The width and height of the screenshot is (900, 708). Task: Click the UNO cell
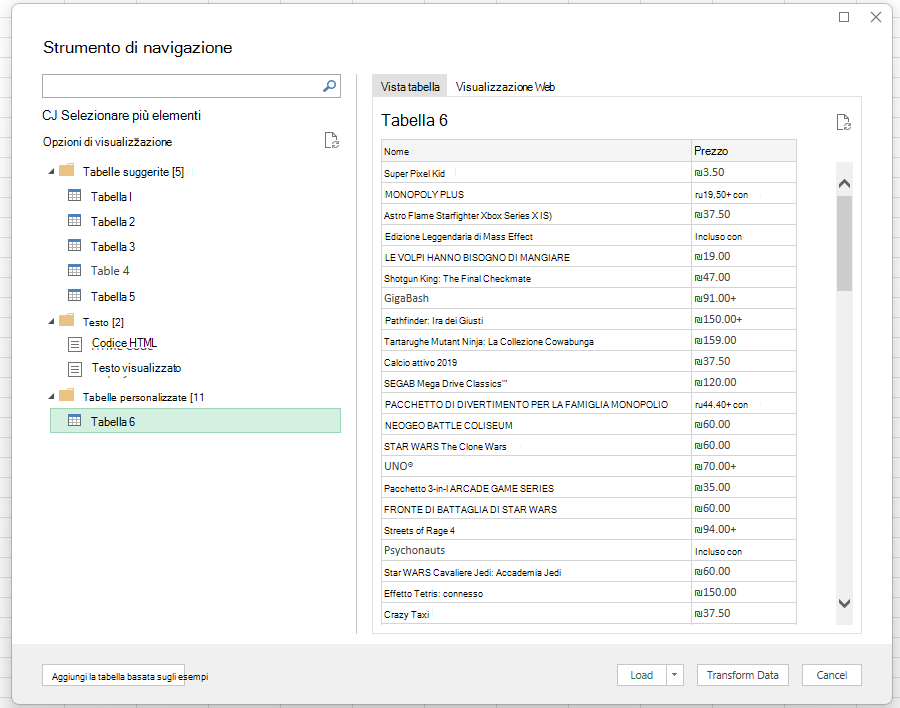536,467
